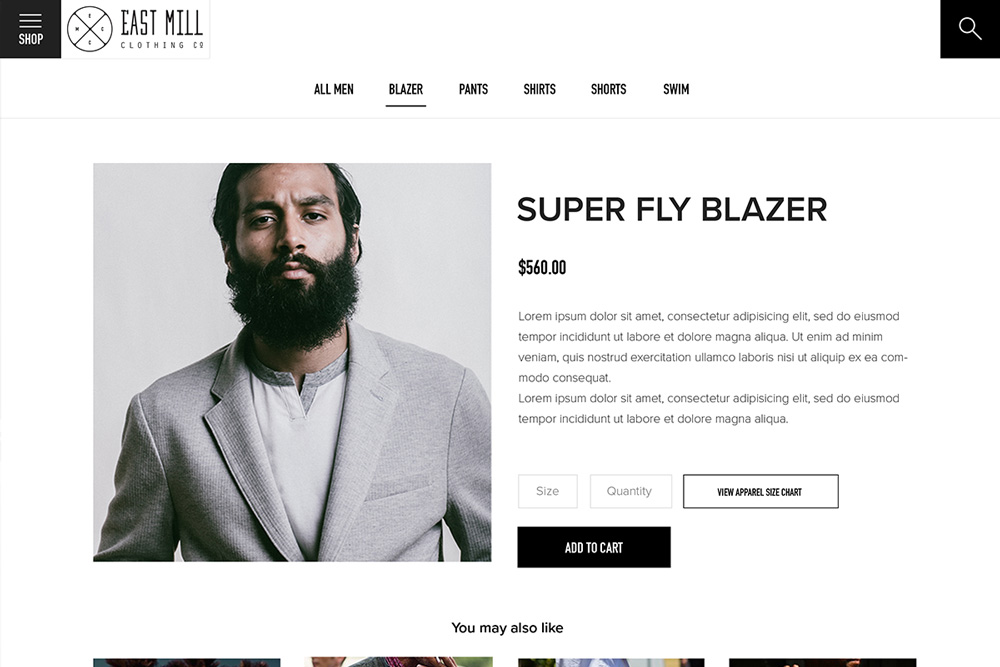Screen dimensions: 1000x667
Task: Open the Quantity selector
Action: click(x=631, y=491)
